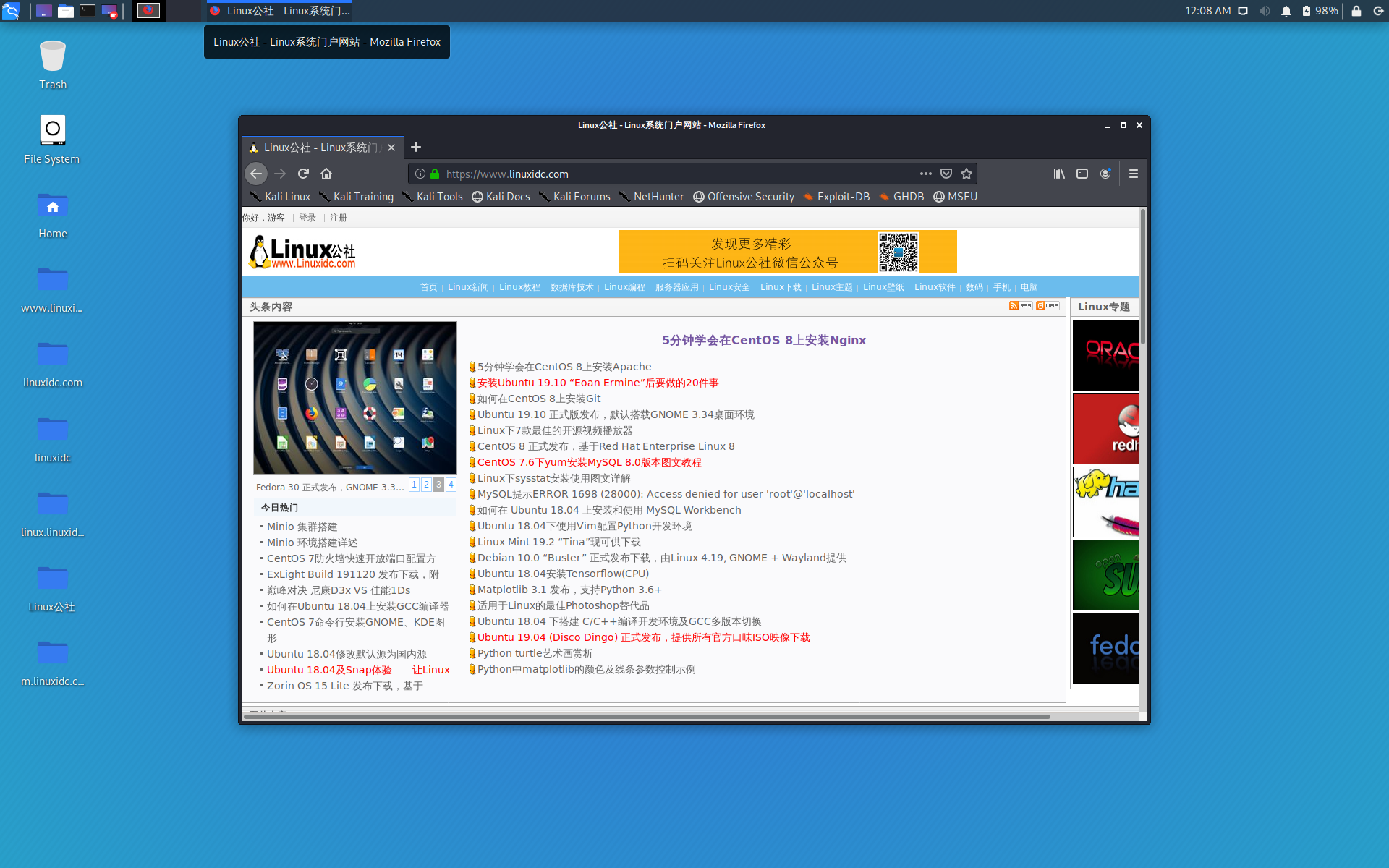Open the Firefox hamburger menu
Image resolution: width=1389 pixels, height=868 pixels.
pyautogui.click(x=1133, y=174)
